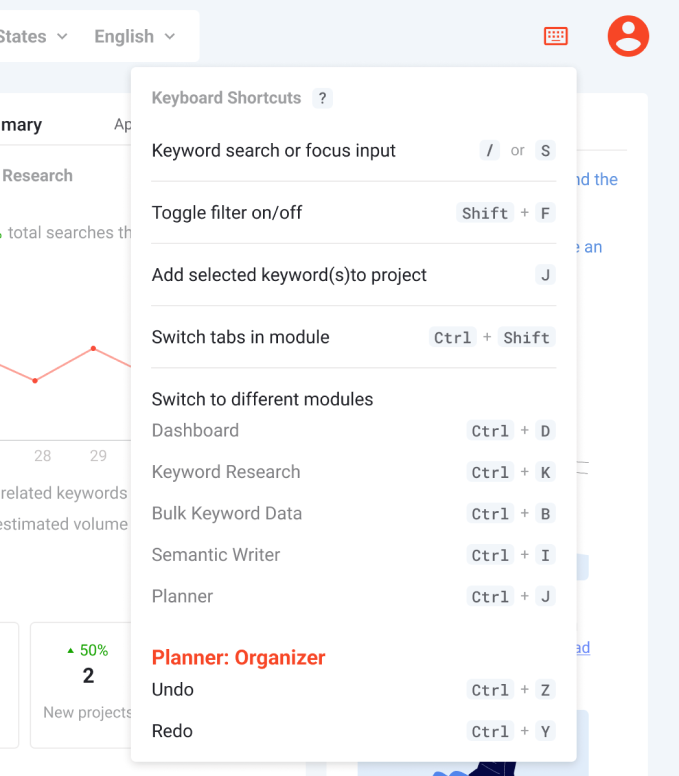Screen dimensions: 679x776
Task: Click the Keyboard Shortcuts title
Action: [226, 98]
